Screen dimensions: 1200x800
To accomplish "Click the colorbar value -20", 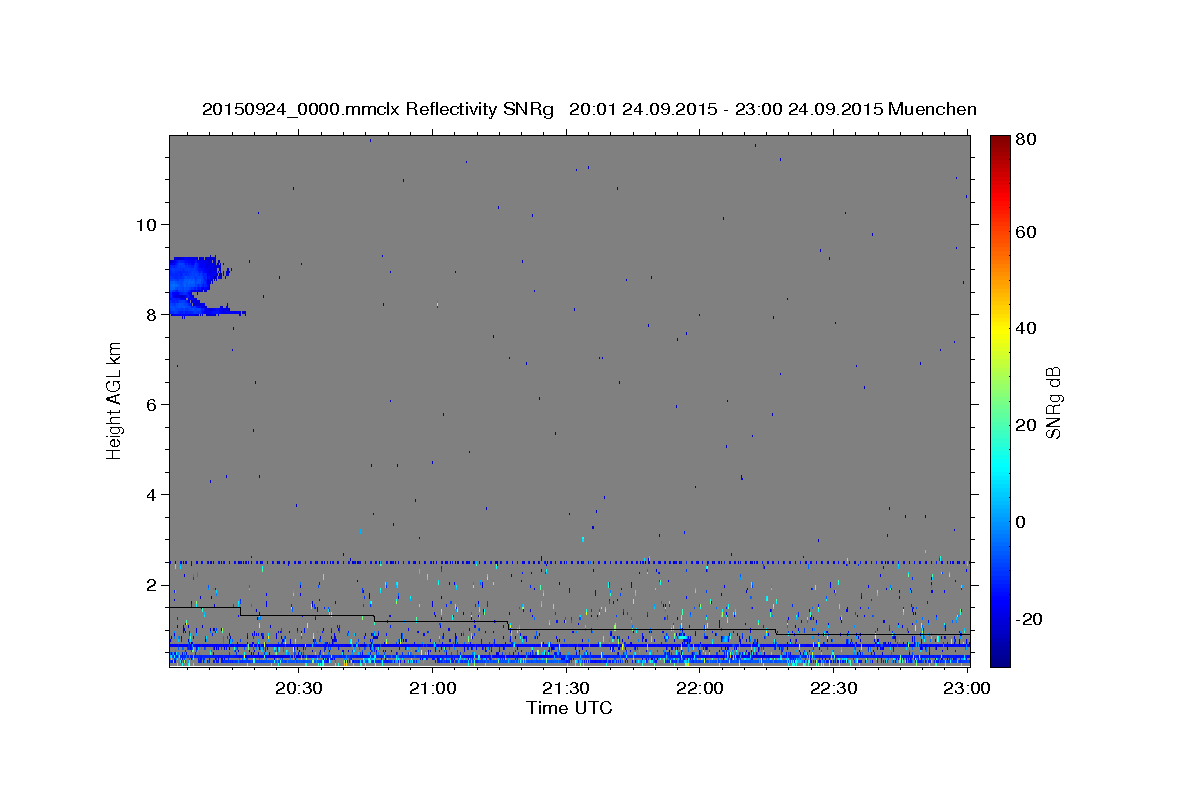I will tap(1030, 619).
